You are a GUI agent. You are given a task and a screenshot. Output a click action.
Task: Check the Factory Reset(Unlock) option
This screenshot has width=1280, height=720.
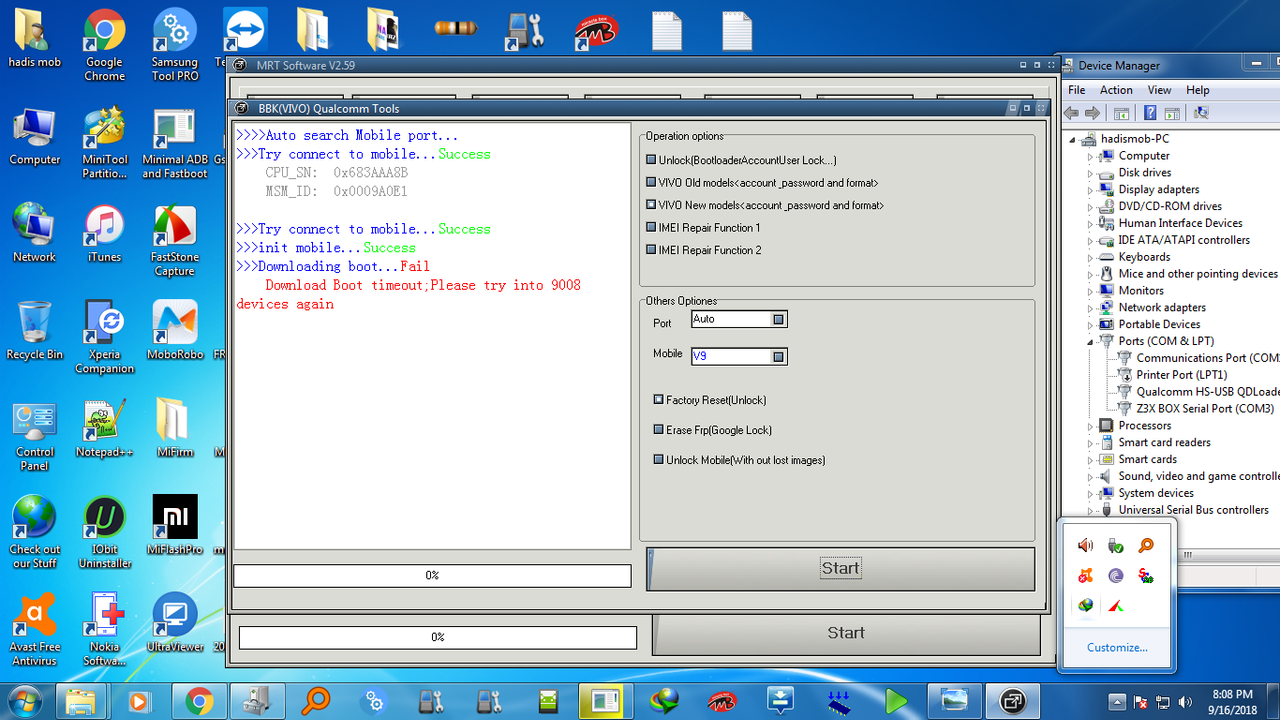659,400
